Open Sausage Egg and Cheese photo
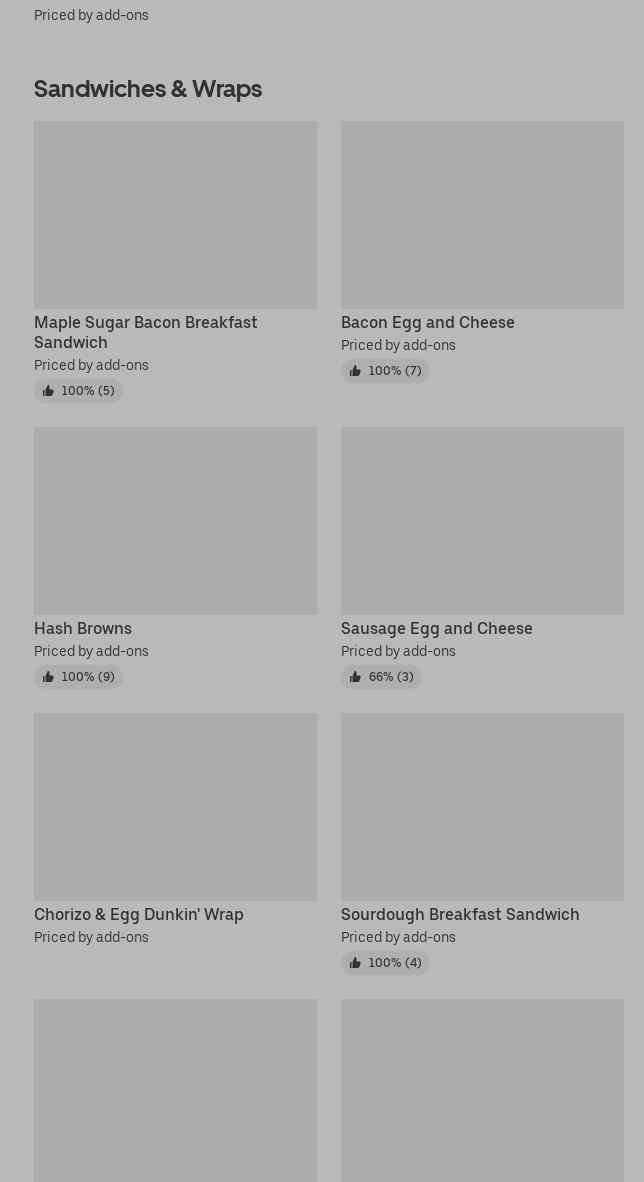 click(482, 521)
